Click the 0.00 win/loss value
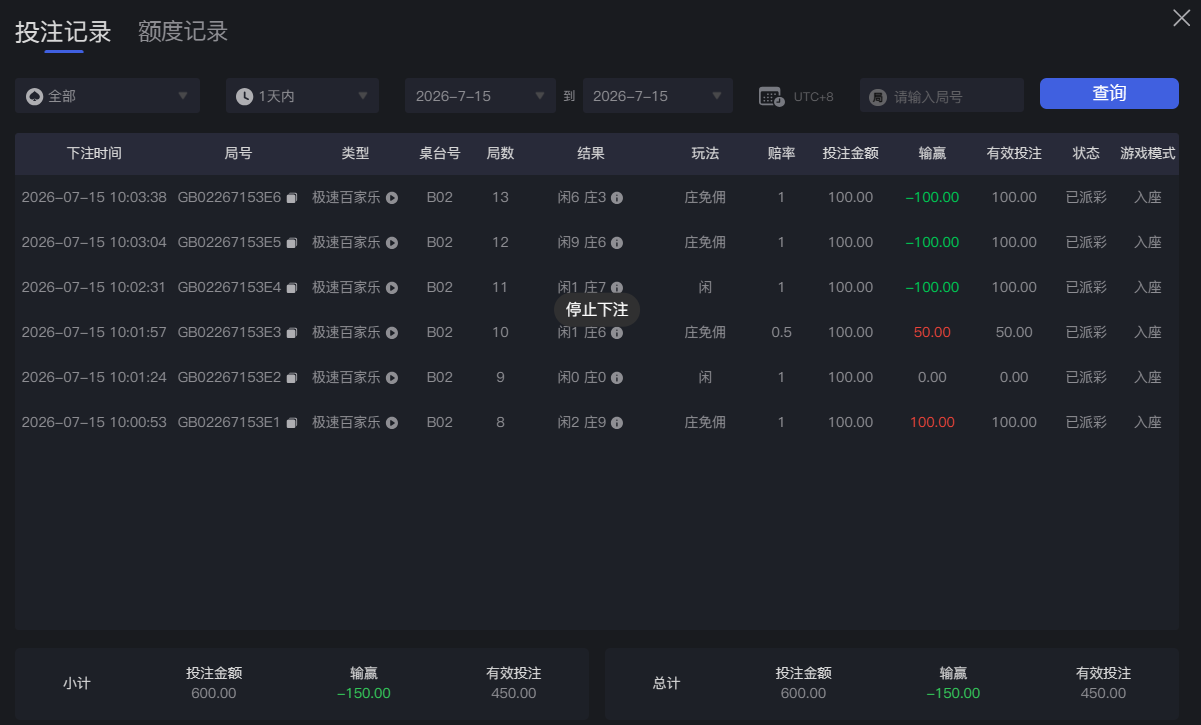 coord(932,378)
